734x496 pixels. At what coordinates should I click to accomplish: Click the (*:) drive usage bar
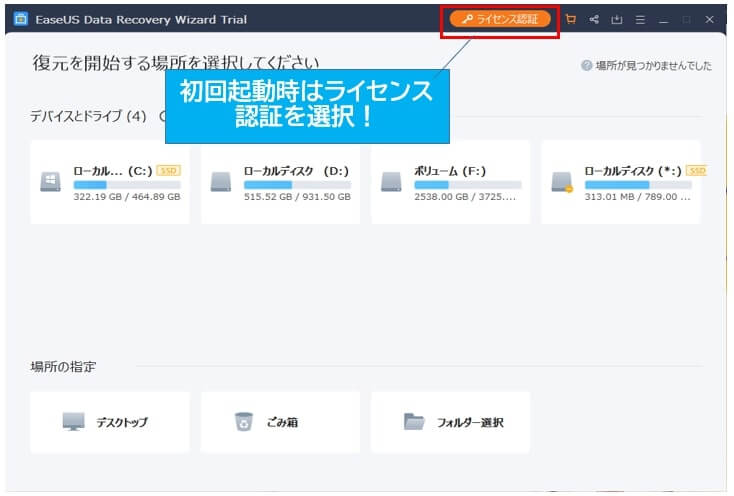(638, 185)
